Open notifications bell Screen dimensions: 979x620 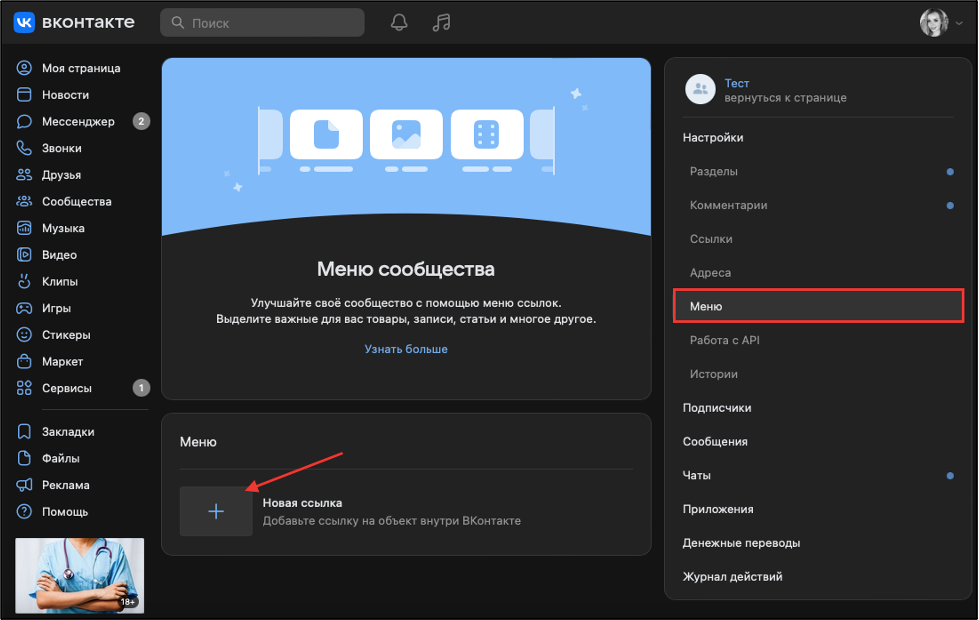coord(399,22)
